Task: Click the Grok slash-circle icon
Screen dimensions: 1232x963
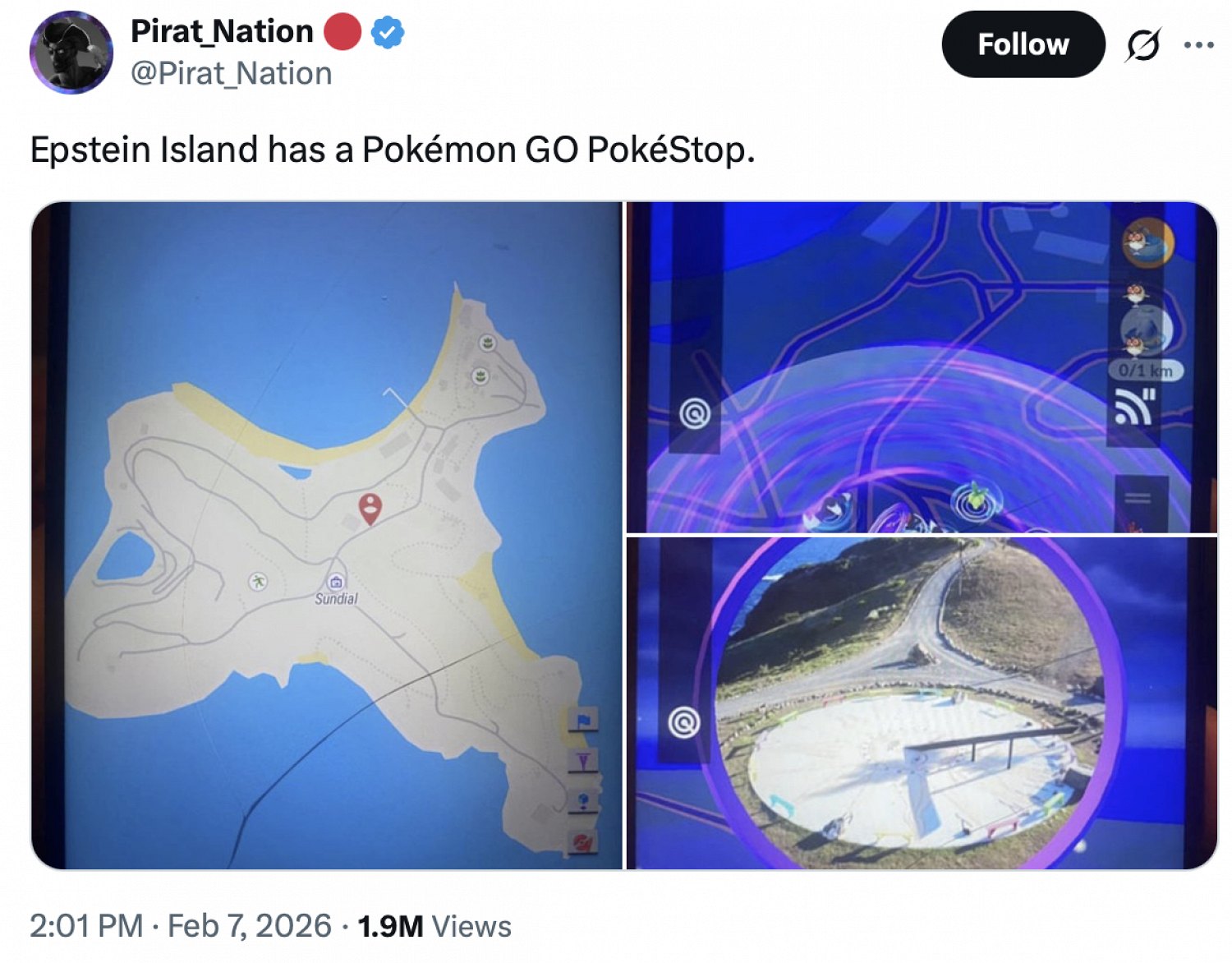Action: coord(1143,45)
